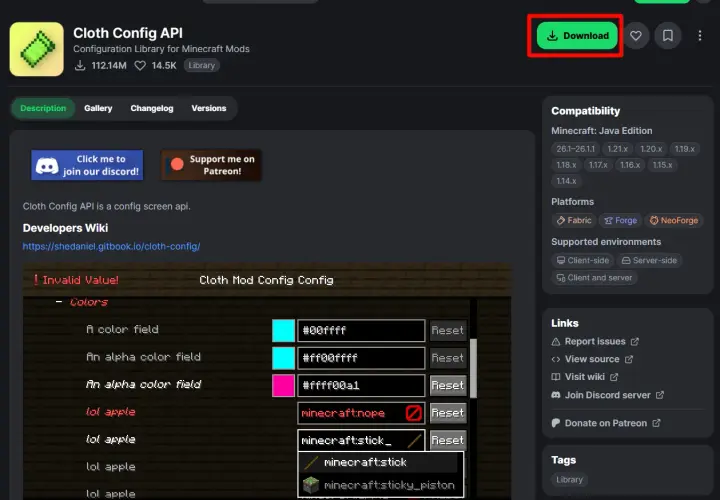Collapse the Colors section in config screenshot
The height and width of the screenshot is (500, 720).
pyautogui.click(x=59, y=302)
